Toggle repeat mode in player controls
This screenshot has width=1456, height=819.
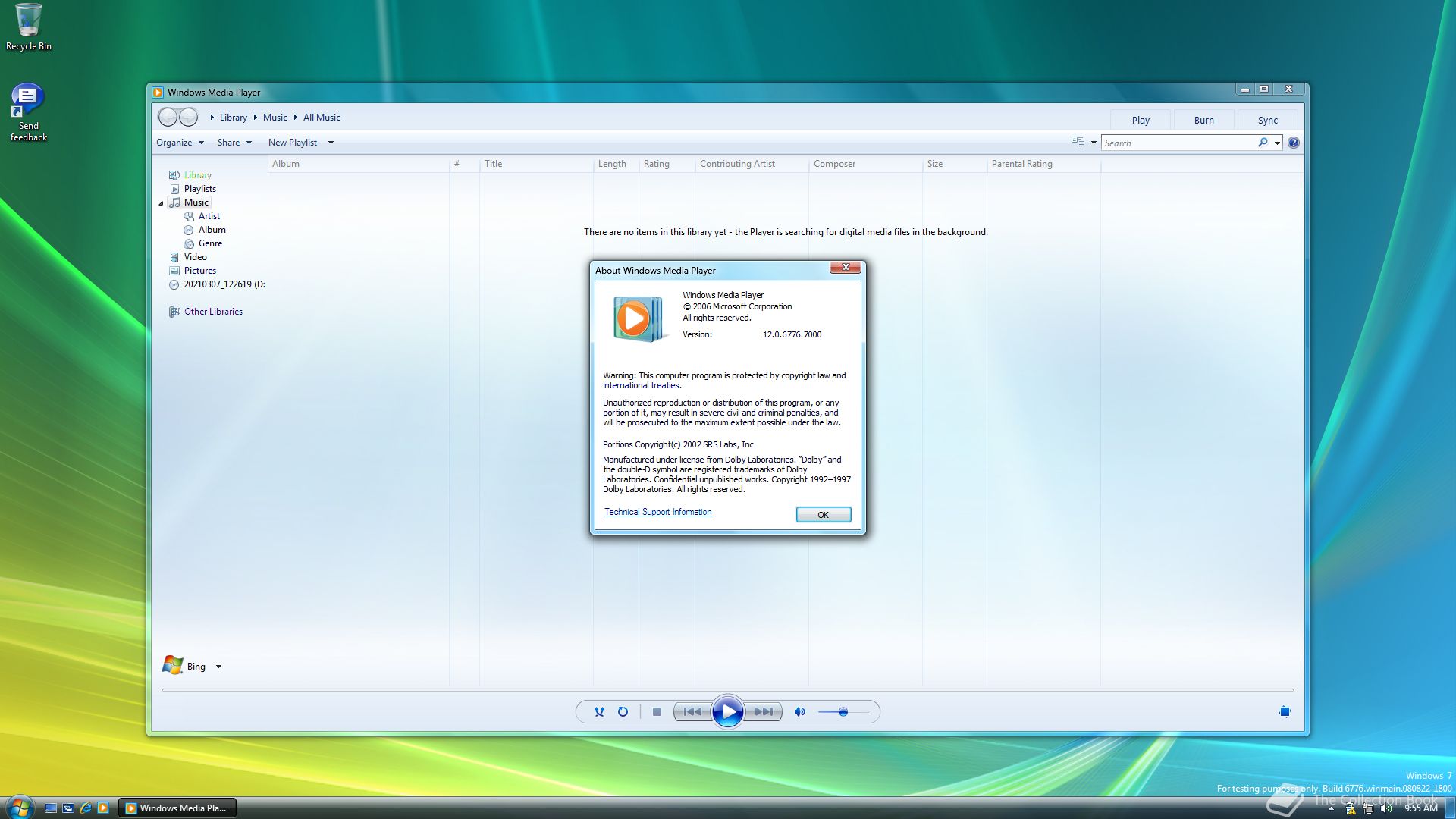click(623, 712)
